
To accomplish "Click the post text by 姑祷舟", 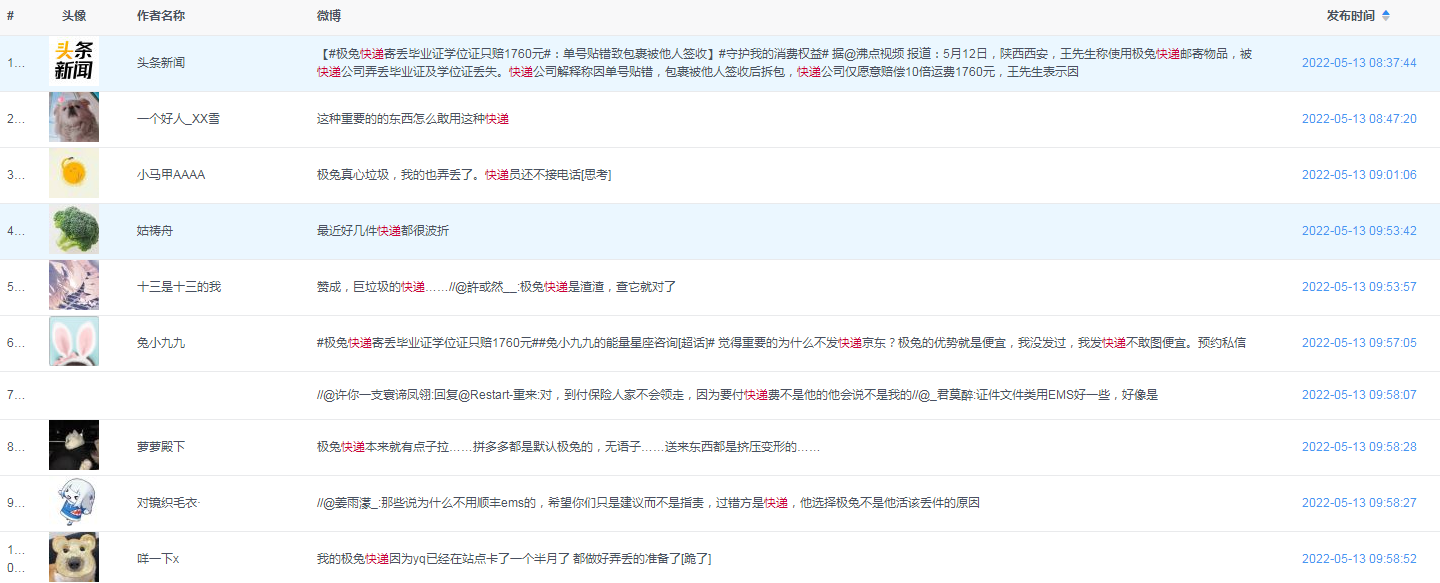I will tap(379, 229).
